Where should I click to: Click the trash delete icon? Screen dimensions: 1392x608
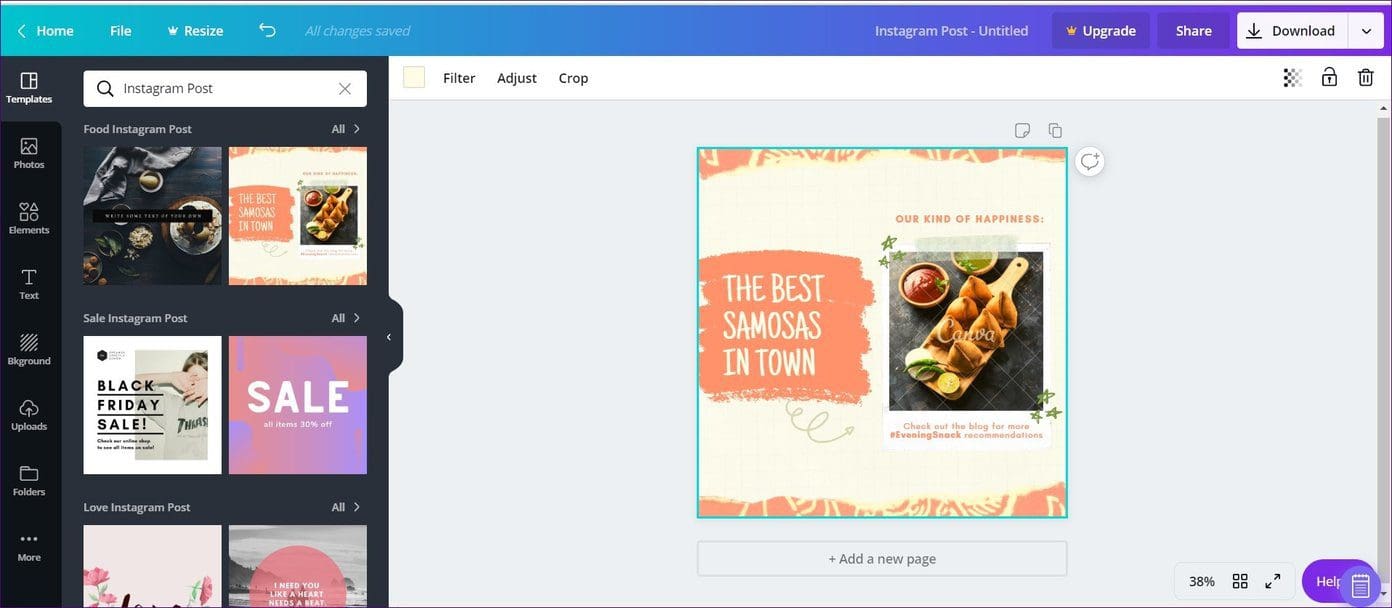(1365, 77)
